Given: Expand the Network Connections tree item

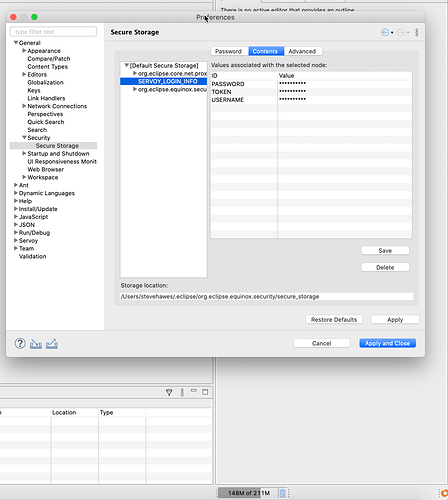Looking at the screenshot, I should [x=24, y=106].
